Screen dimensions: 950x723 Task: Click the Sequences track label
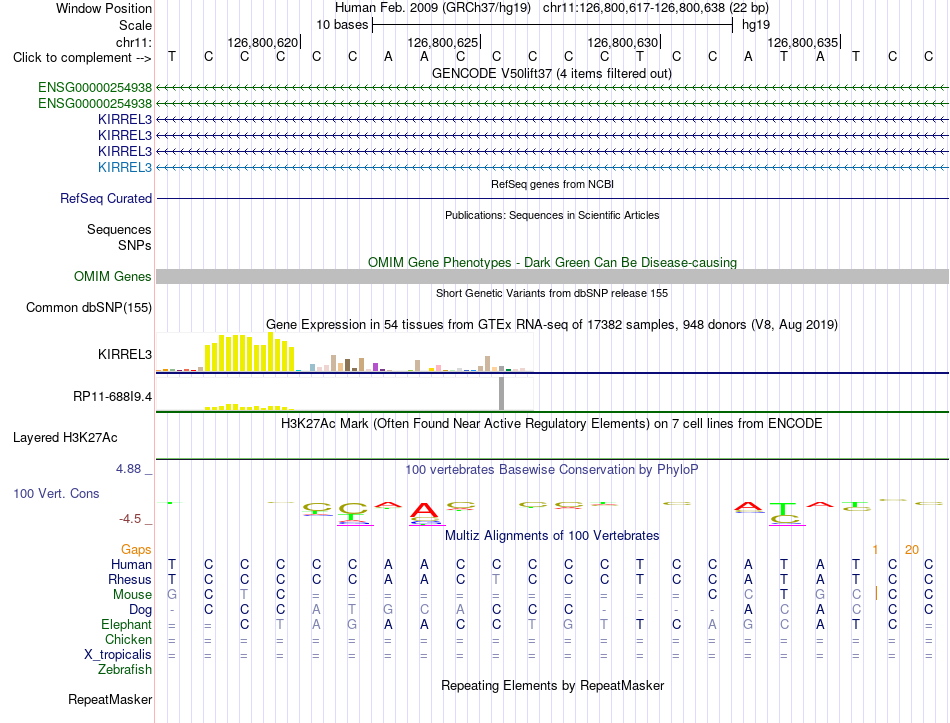[x=119, y=230]
